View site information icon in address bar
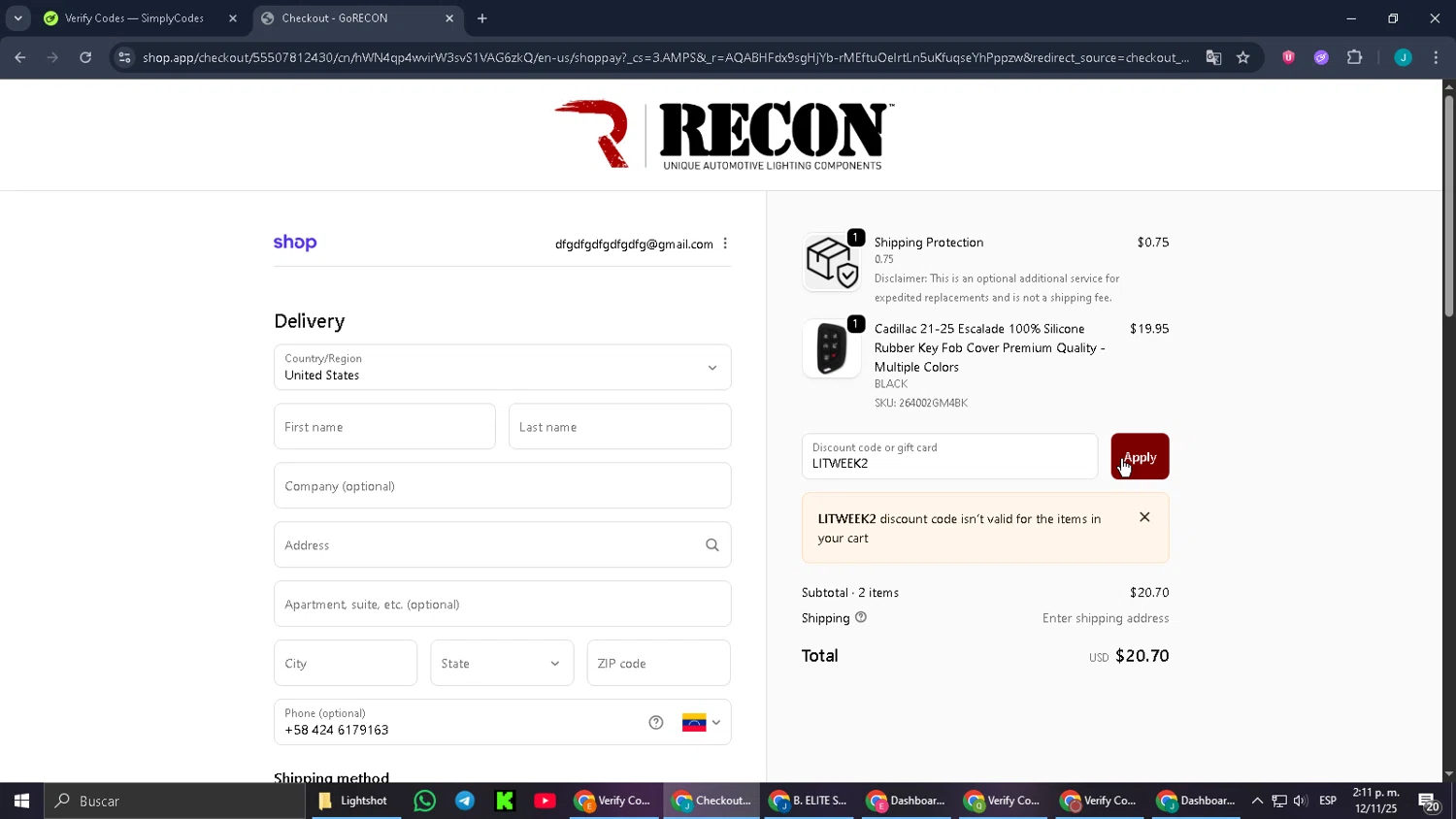Image resolution: width=1456 pixels, height=819 pixels. 123,57
